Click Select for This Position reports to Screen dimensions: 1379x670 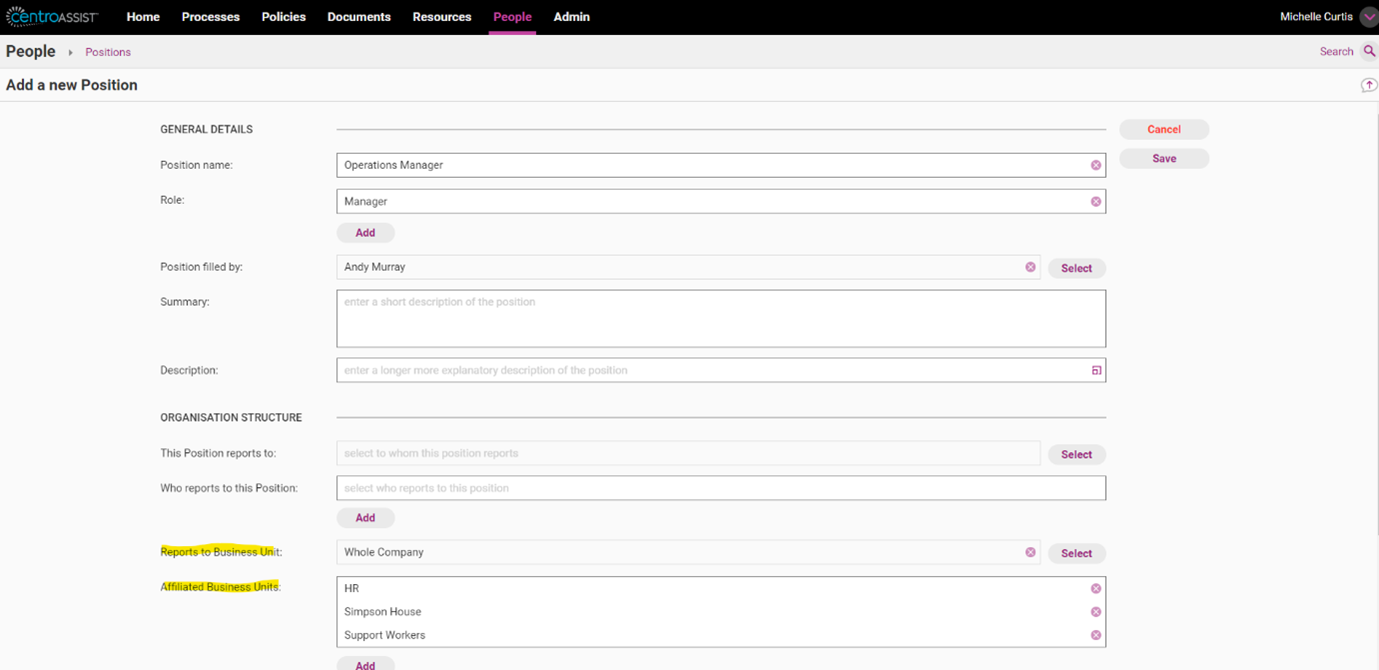1076,454
